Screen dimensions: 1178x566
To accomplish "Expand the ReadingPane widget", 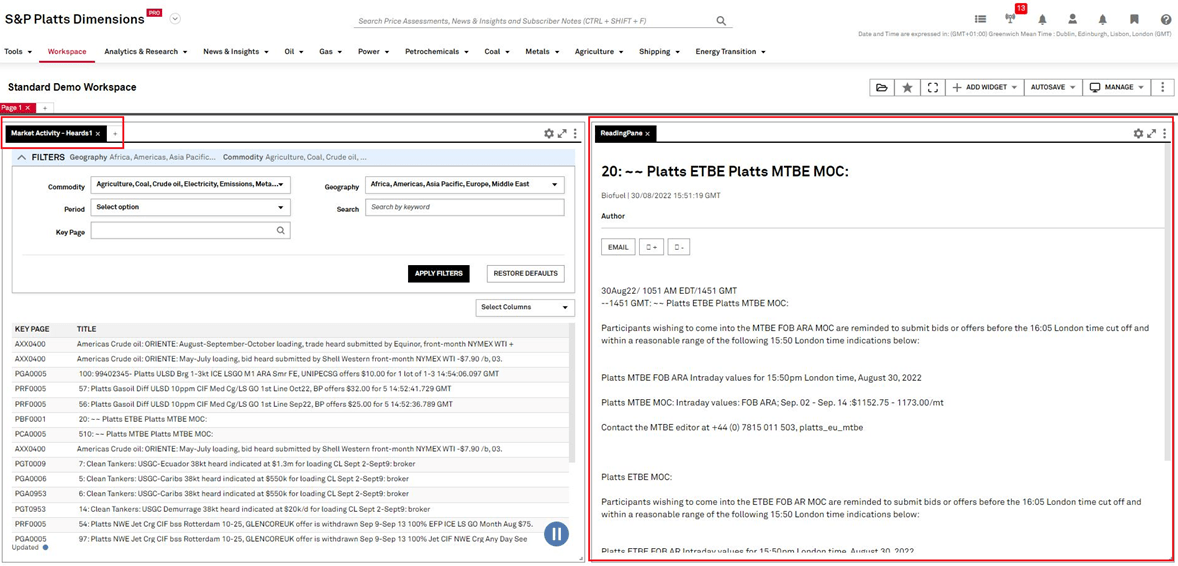I will pyautogui.click(x=1151, y=133).
